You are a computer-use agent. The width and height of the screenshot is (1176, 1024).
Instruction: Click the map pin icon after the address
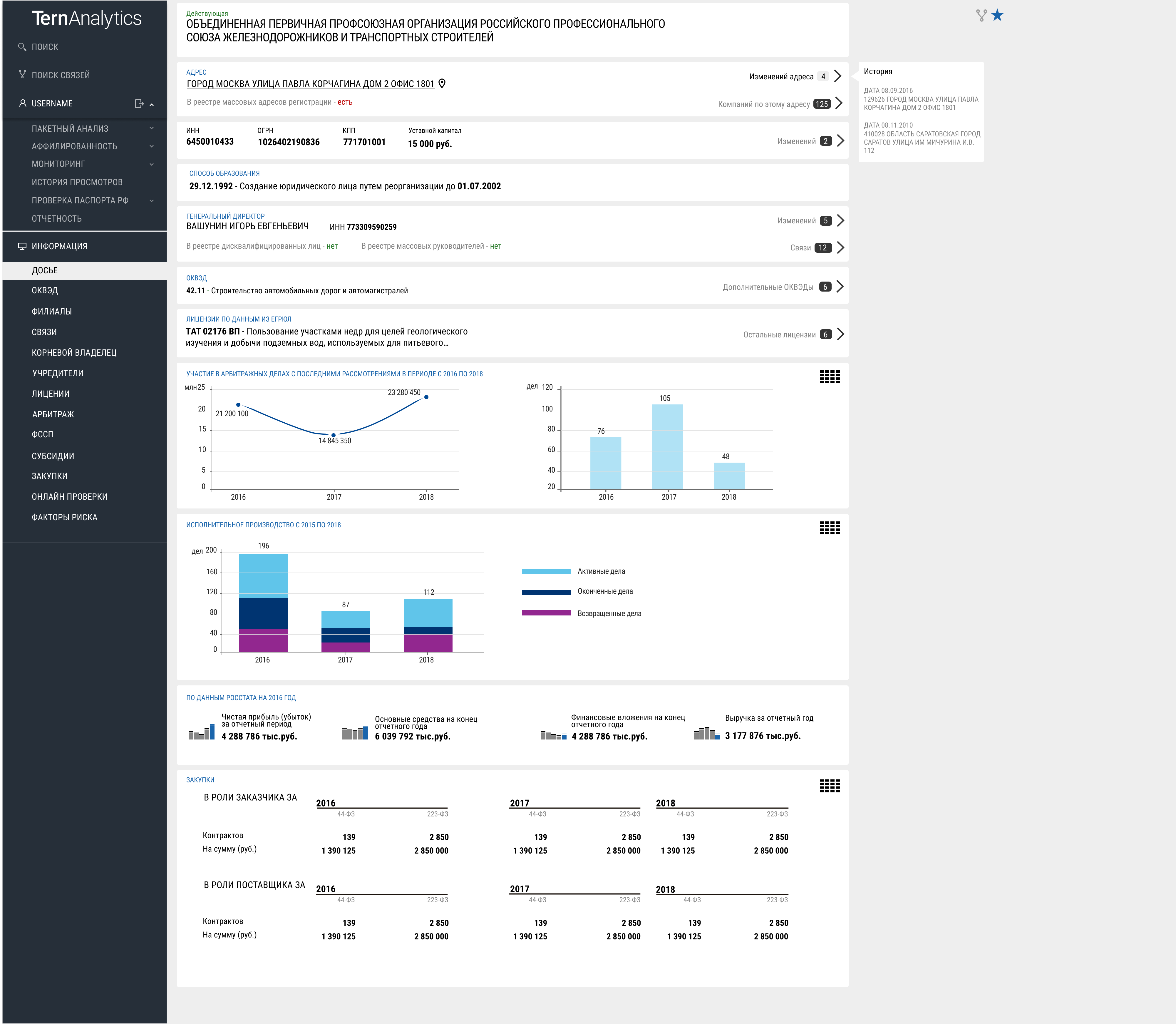click(442, 83)
